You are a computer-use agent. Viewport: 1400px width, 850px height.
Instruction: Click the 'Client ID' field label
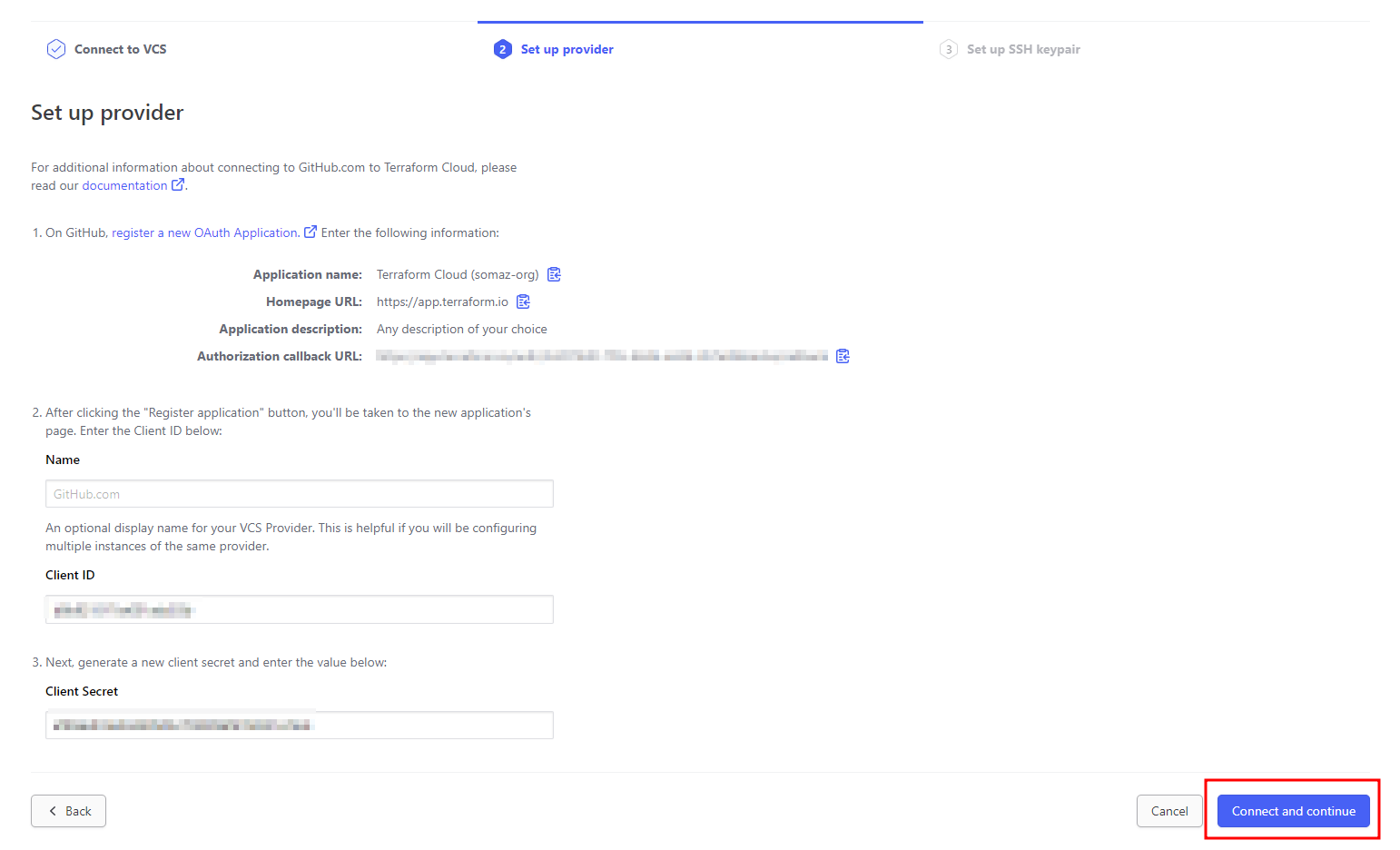(x=70, y=575)
